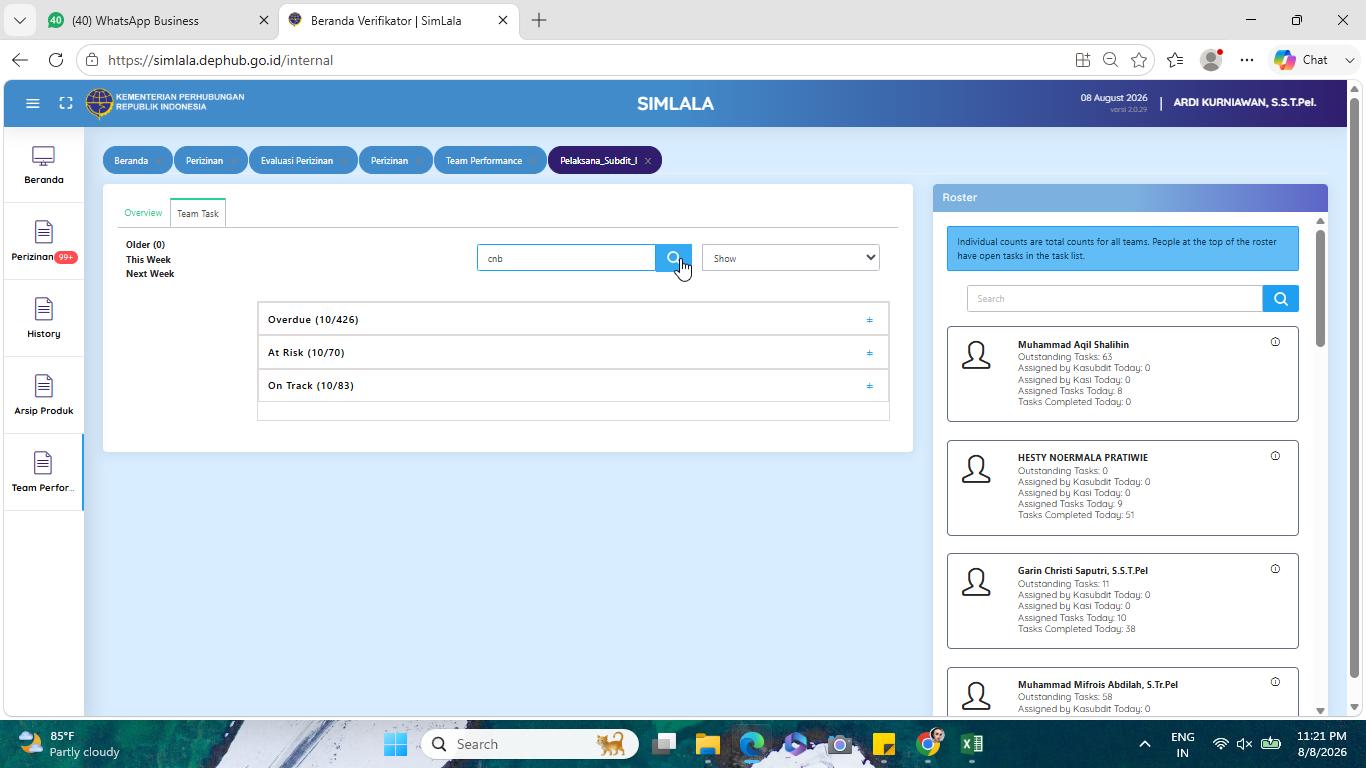Show info for HESTY NOERMALA PRATIWIE
The image size is (1366, 768).
1275,456
